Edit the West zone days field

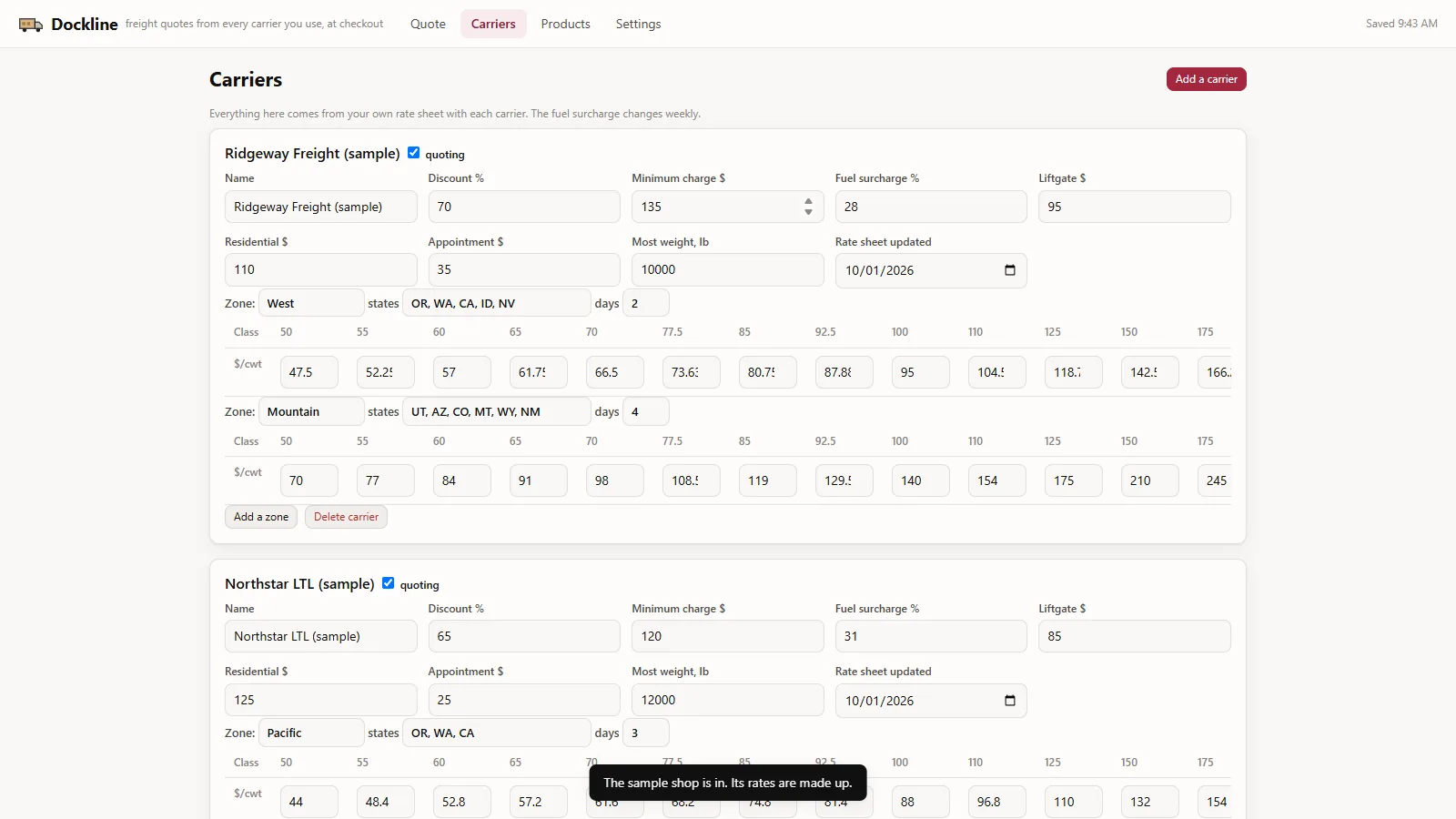646,303
